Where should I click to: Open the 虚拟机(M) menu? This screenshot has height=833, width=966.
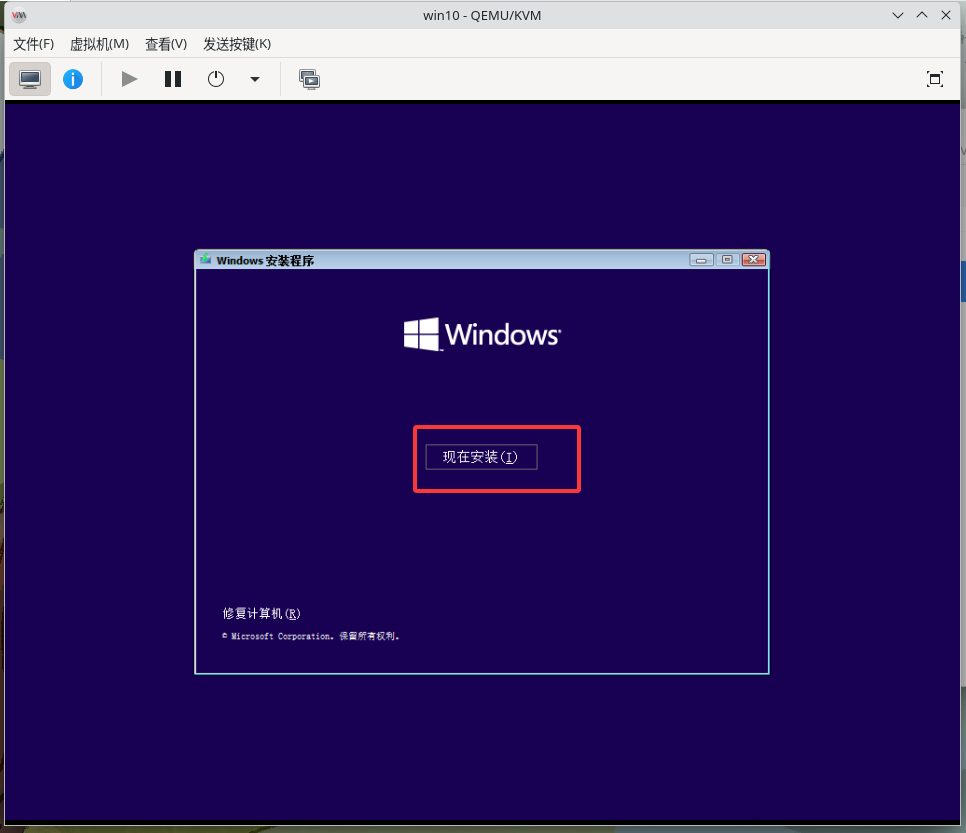pyautogui.click(x=99, y=44)
